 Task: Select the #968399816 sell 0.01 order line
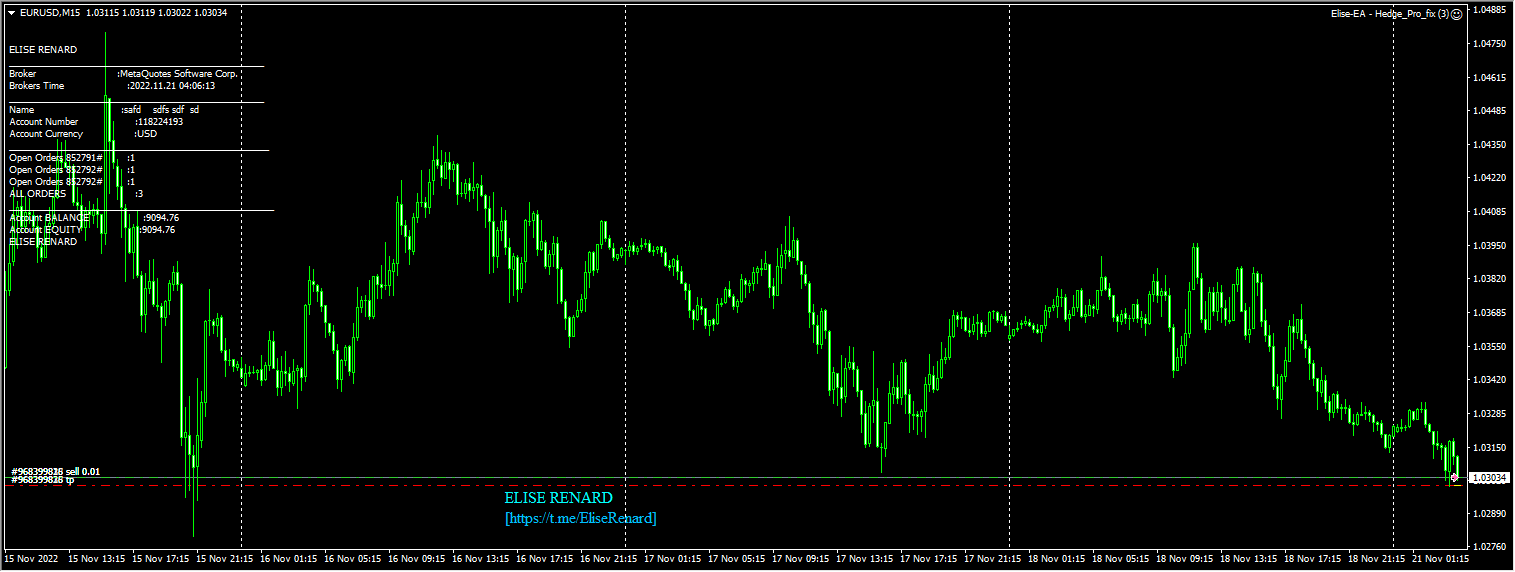tap(56, 471)
